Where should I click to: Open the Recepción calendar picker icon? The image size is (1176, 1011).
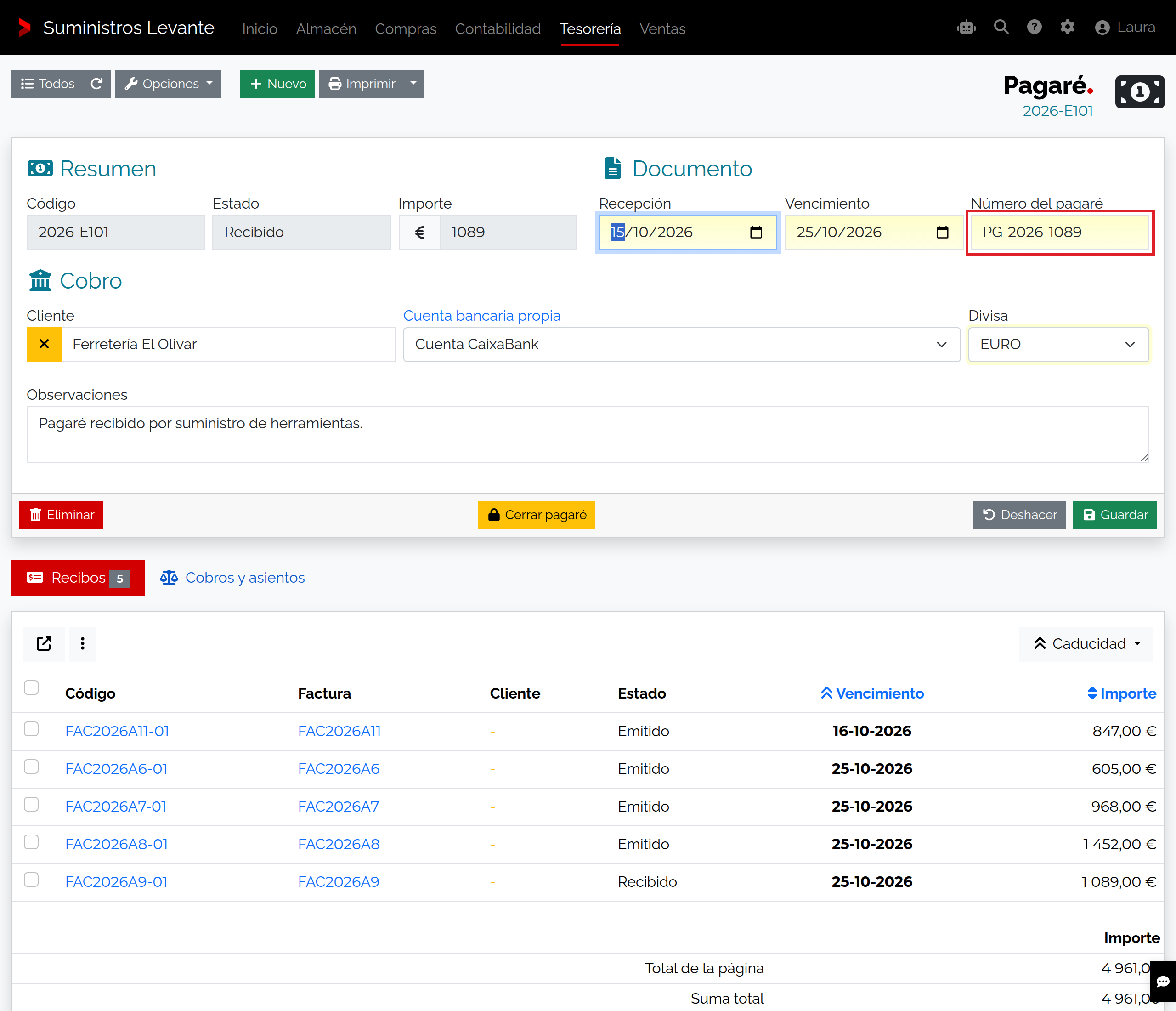[x=756, y=232]
